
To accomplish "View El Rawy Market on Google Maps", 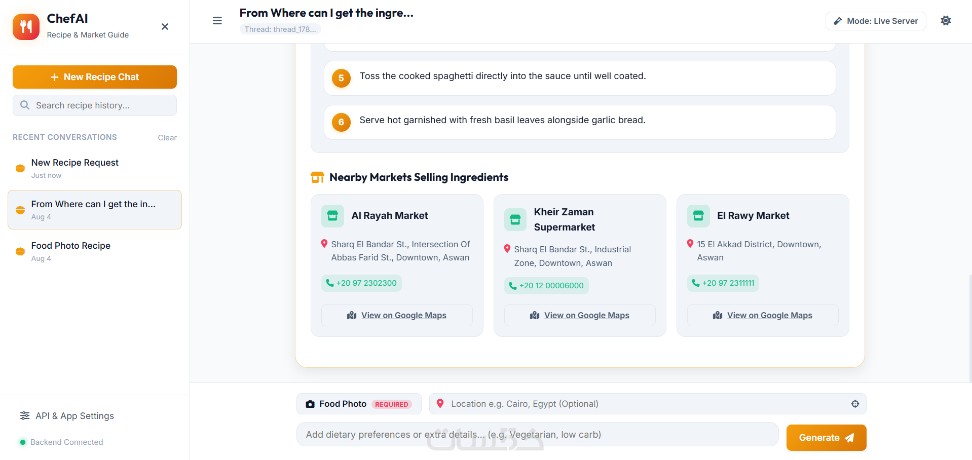I will coord(762,316).
